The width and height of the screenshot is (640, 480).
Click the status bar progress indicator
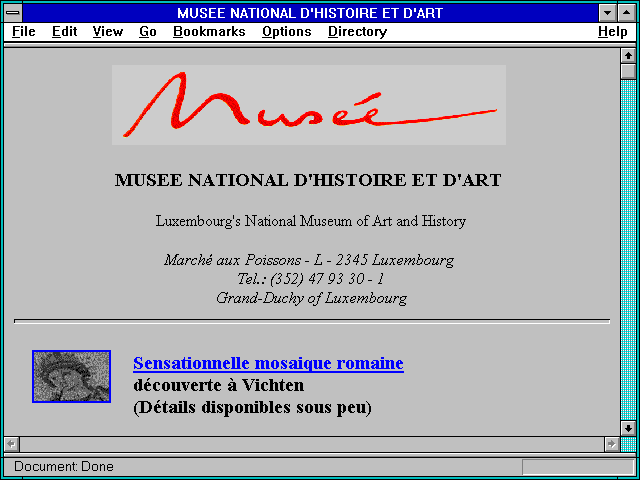click(x=578, y=467)
